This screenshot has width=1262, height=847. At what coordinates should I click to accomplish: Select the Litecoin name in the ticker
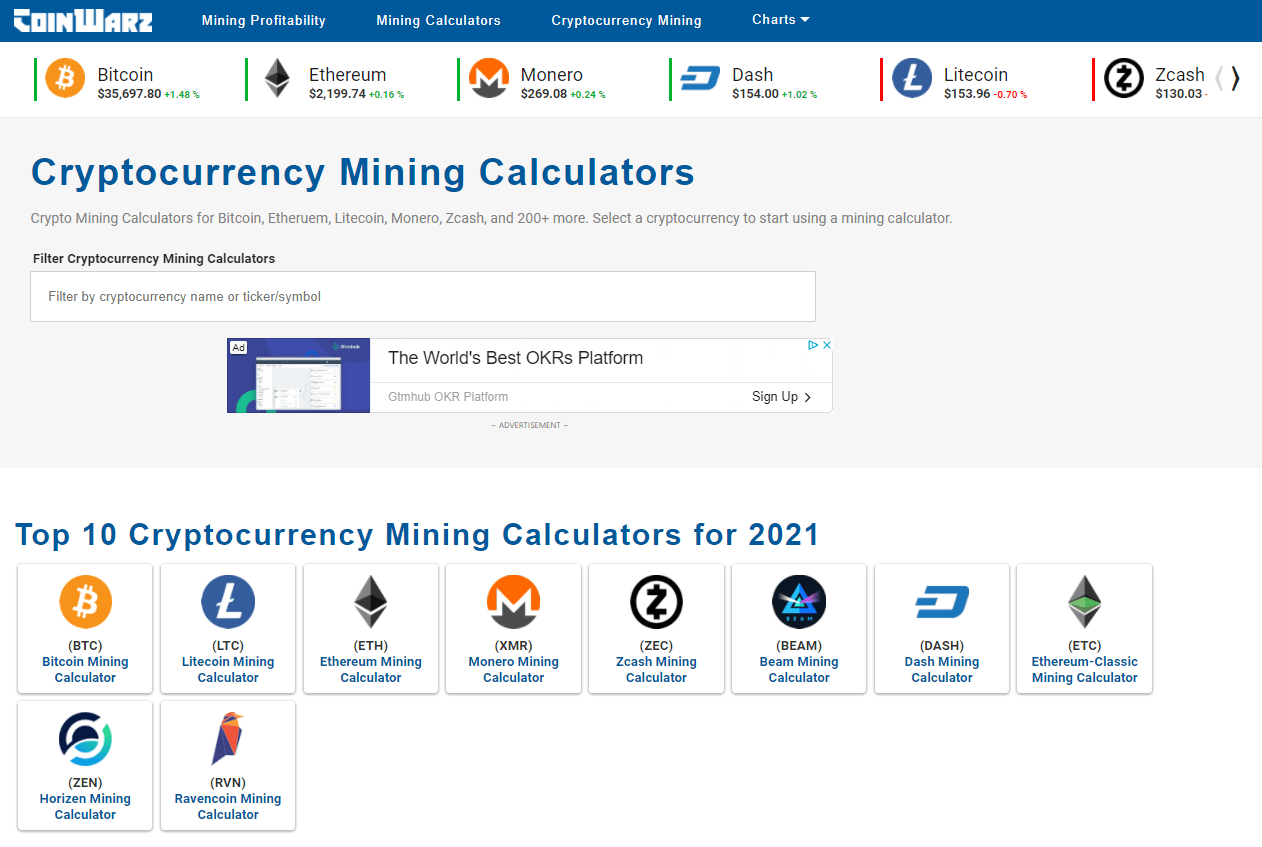(x=976, y=75)
